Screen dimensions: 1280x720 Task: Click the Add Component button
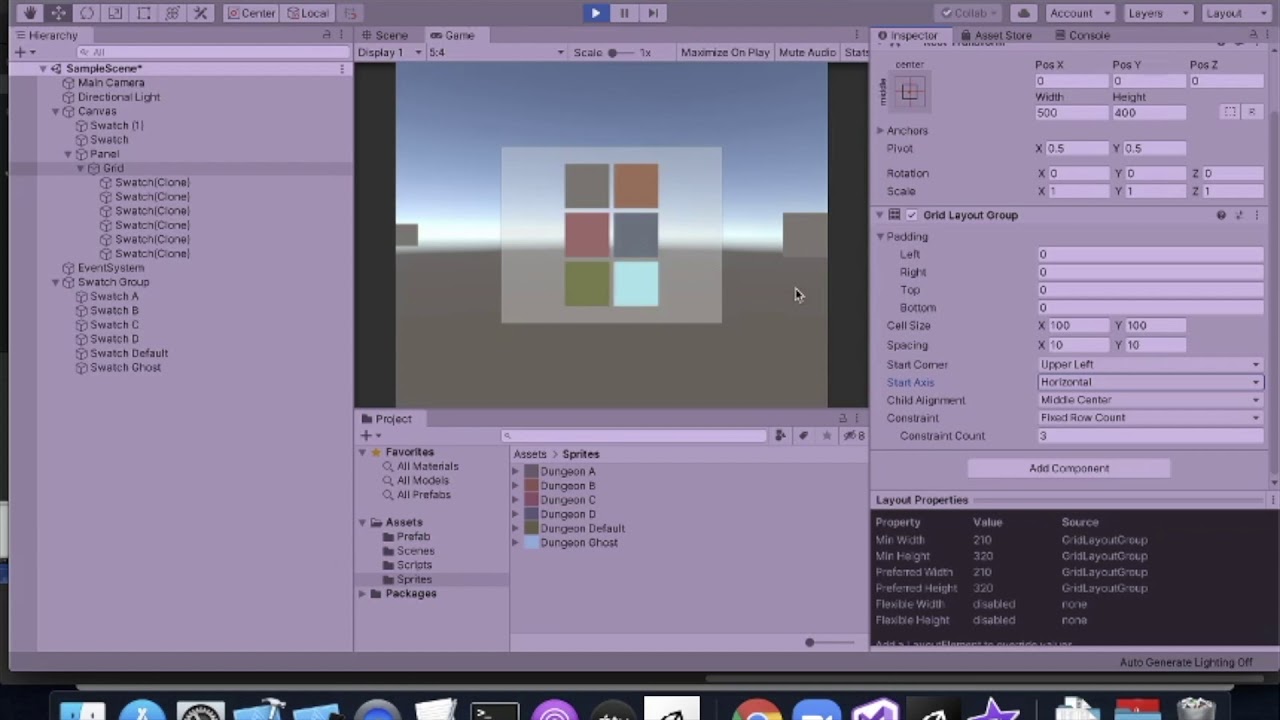coord(1069,468)
